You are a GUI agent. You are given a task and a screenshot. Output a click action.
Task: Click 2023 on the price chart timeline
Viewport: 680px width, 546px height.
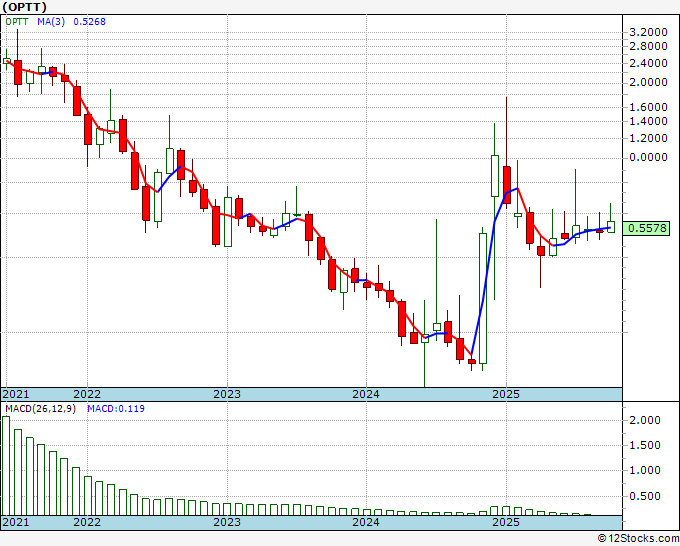tap(227, 394)
